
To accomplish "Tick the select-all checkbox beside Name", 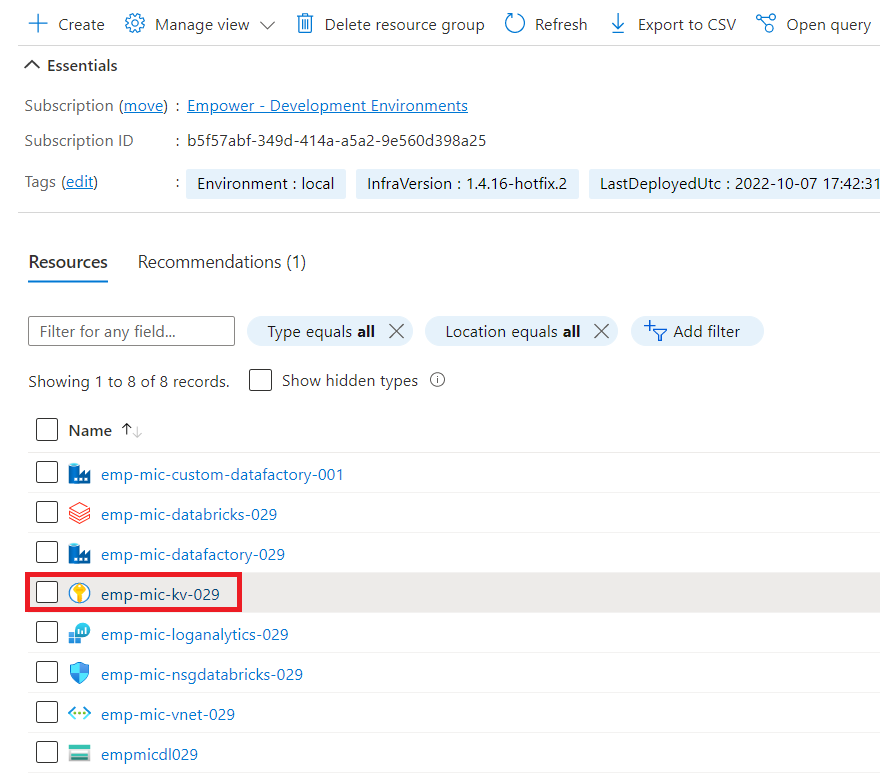I will (47, 430).
